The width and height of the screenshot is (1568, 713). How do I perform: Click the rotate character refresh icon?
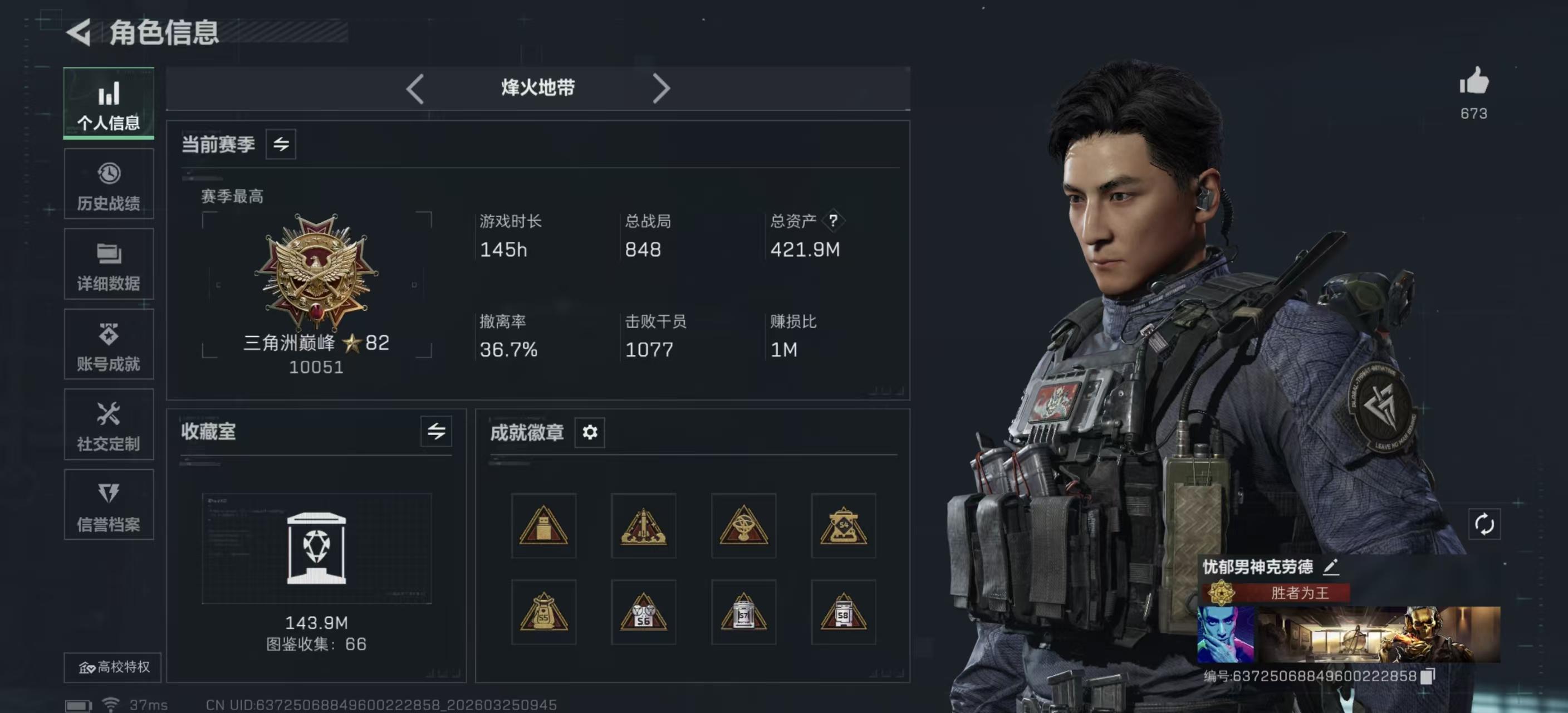[1484, 524]
